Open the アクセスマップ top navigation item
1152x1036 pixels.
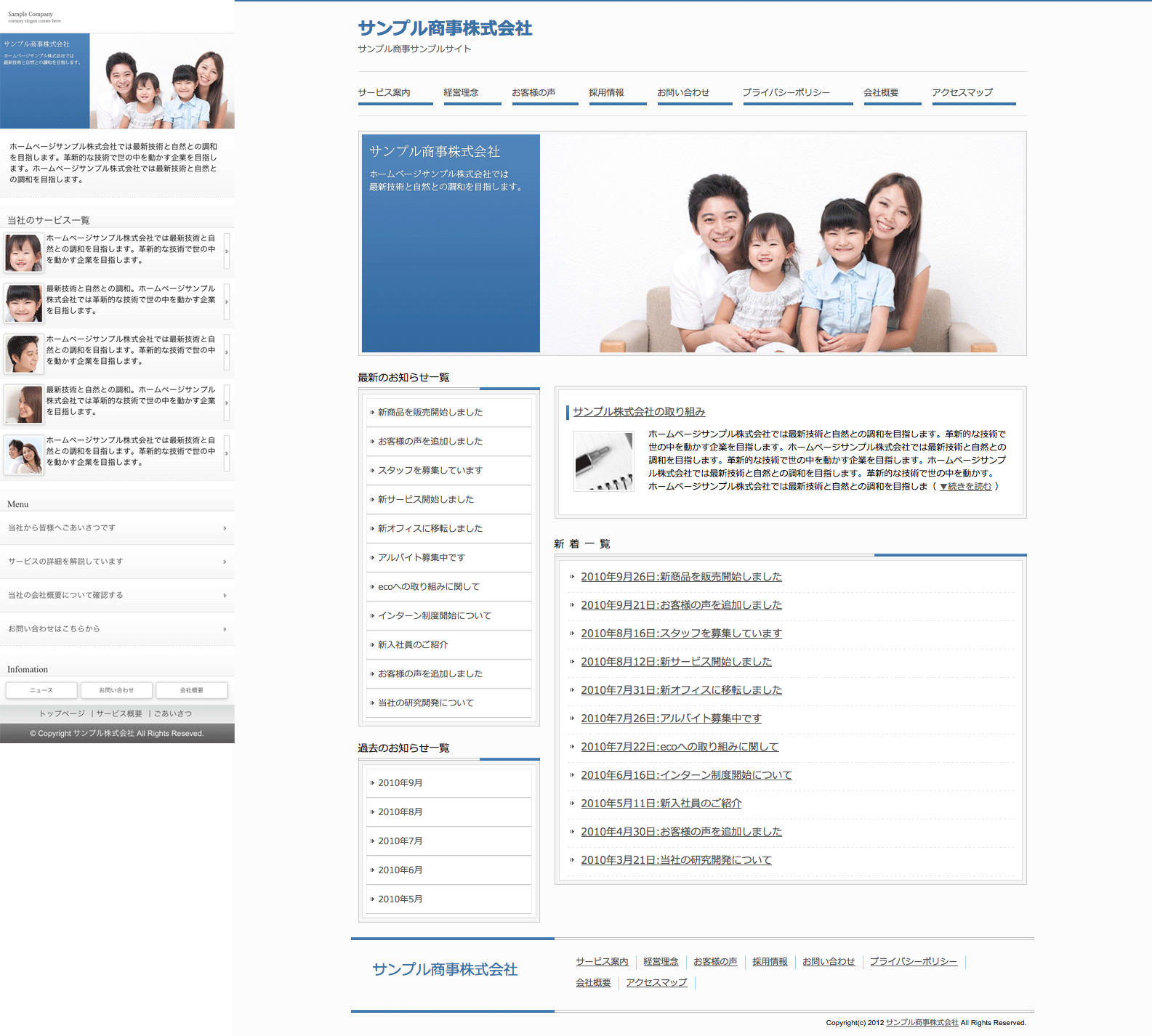click(962, 93)
